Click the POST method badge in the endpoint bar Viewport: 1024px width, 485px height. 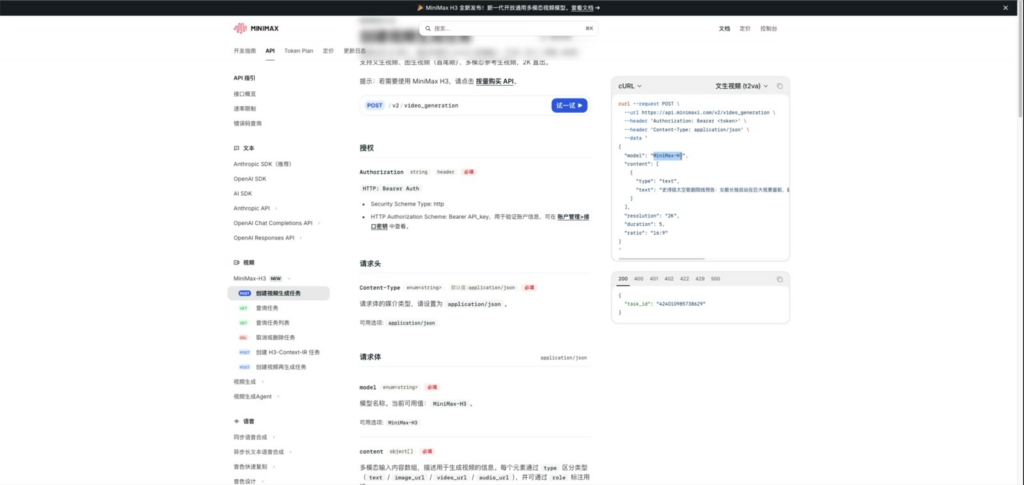375,105
